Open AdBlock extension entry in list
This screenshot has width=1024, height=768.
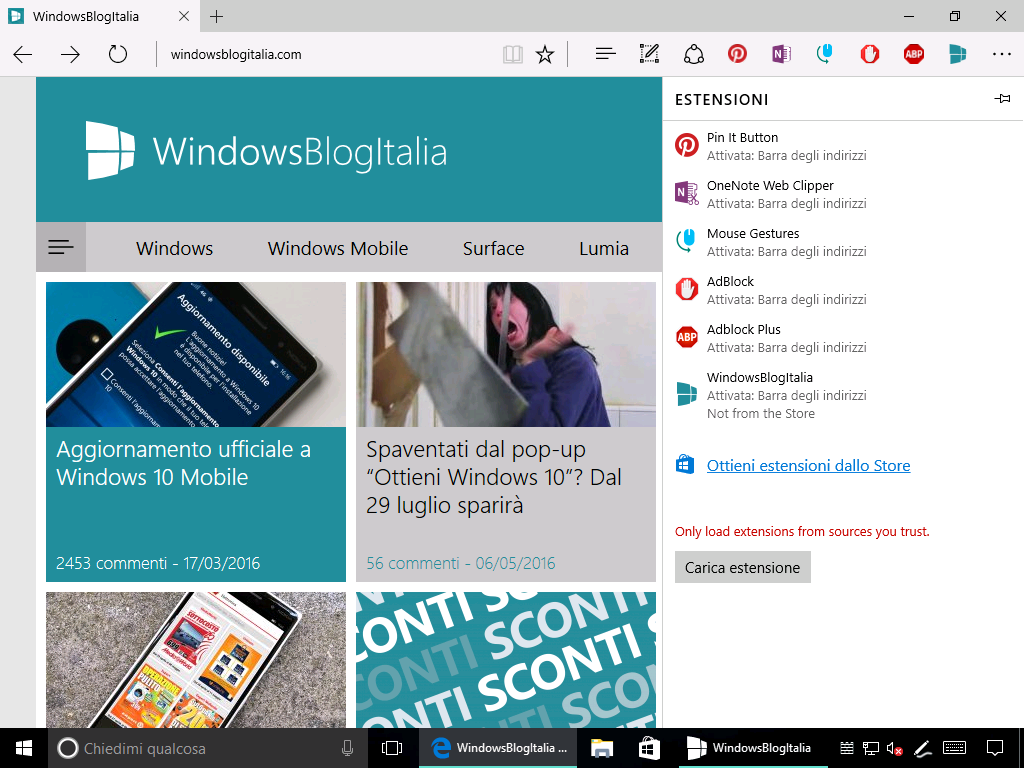pyautogui.click(x=842, y=290)
